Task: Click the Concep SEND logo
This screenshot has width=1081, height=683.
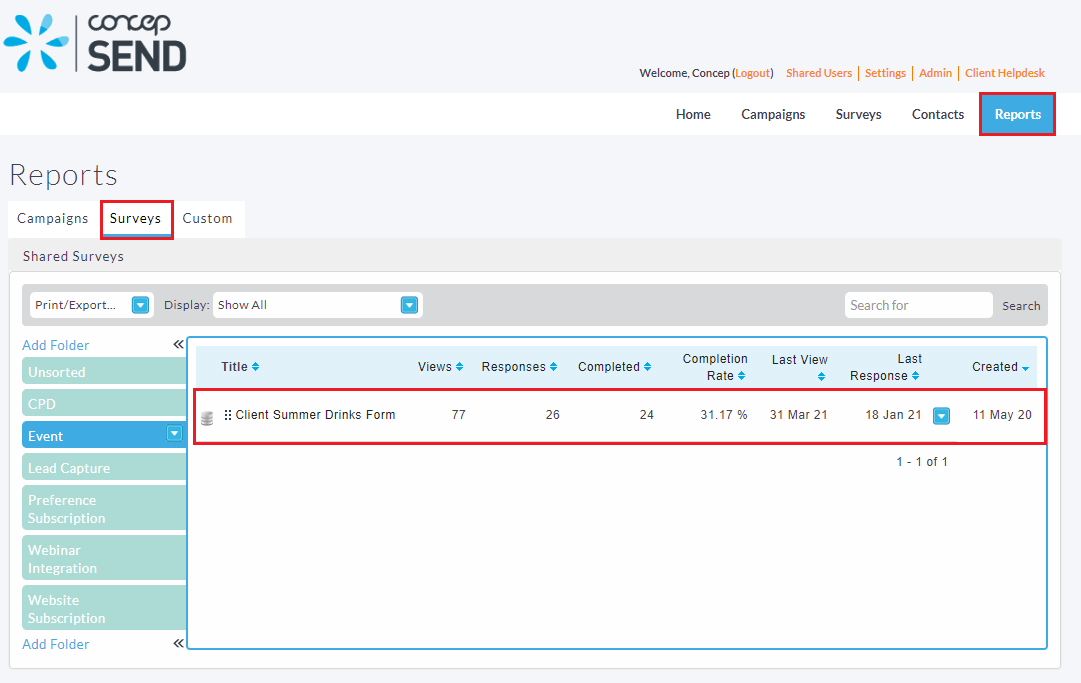Action: pos(95,43)
